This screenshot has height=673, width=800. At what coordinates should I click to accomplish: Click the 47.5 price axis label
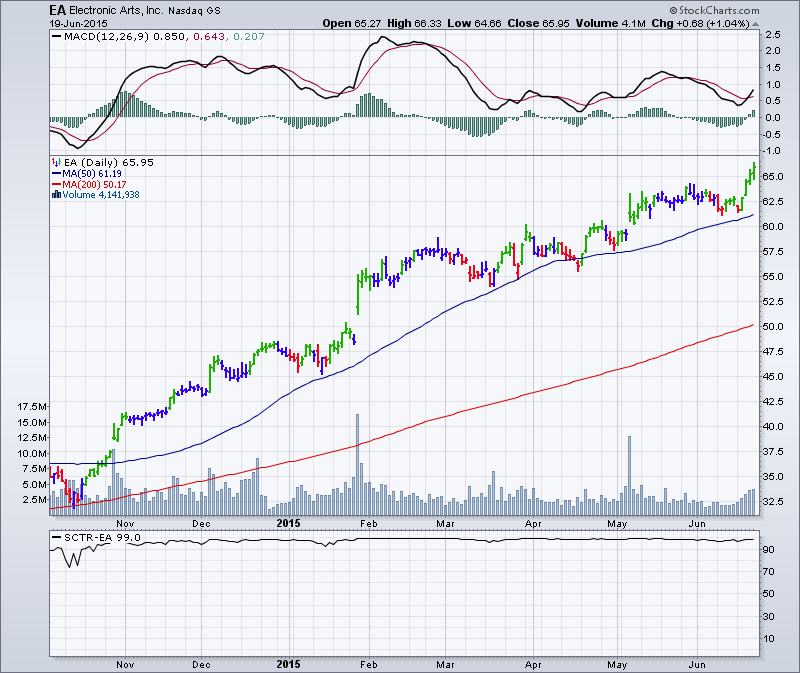pyautogui.click(x=772, y=351)
